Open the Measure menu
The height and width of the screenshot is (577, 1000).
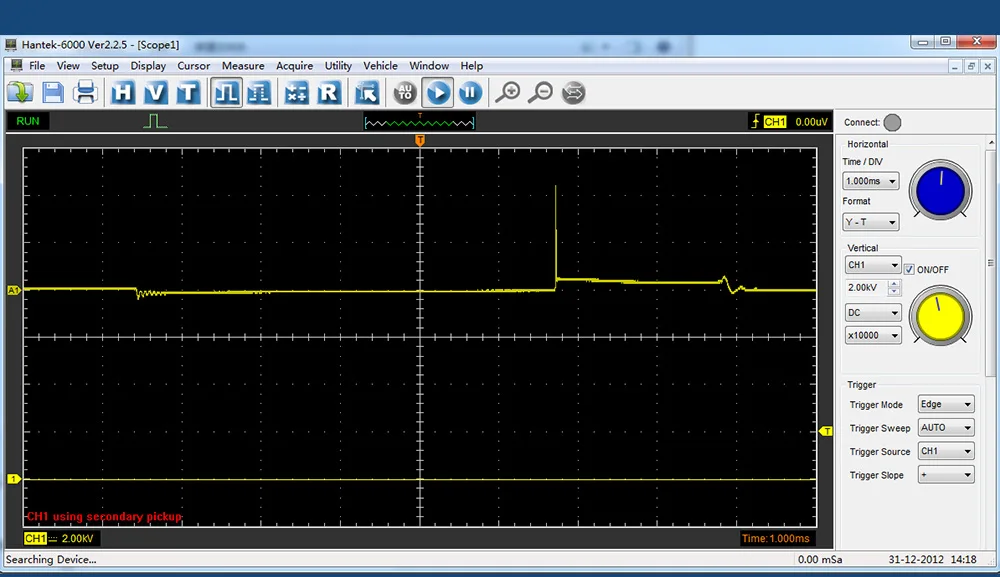point(243,66)
